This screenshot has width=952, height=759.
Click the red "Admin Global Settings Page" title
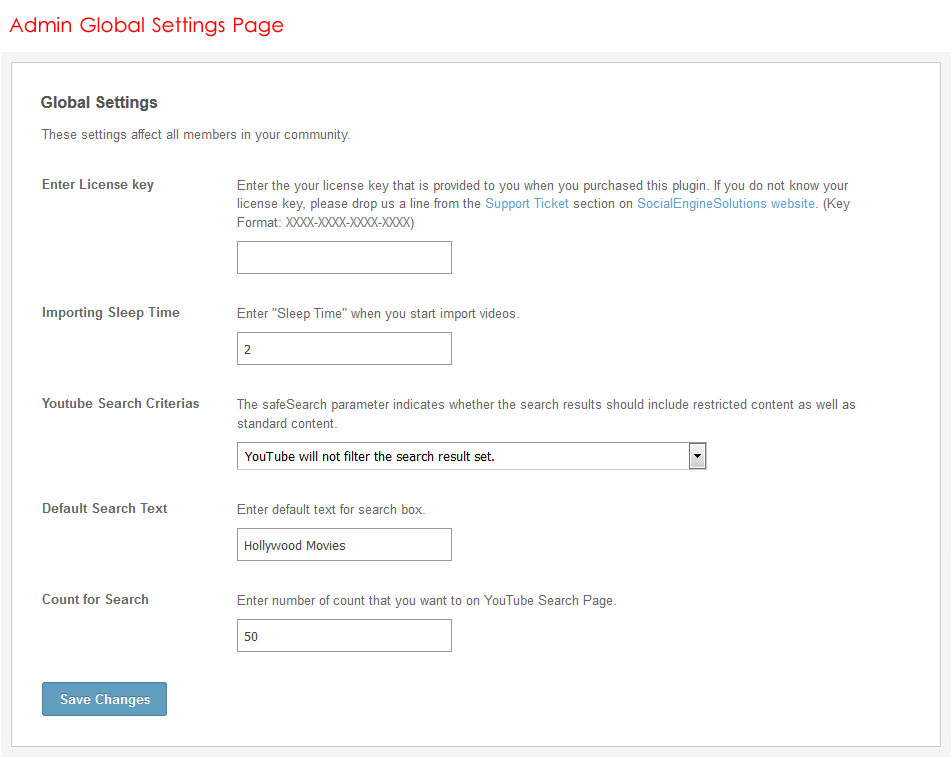point(147,25)
